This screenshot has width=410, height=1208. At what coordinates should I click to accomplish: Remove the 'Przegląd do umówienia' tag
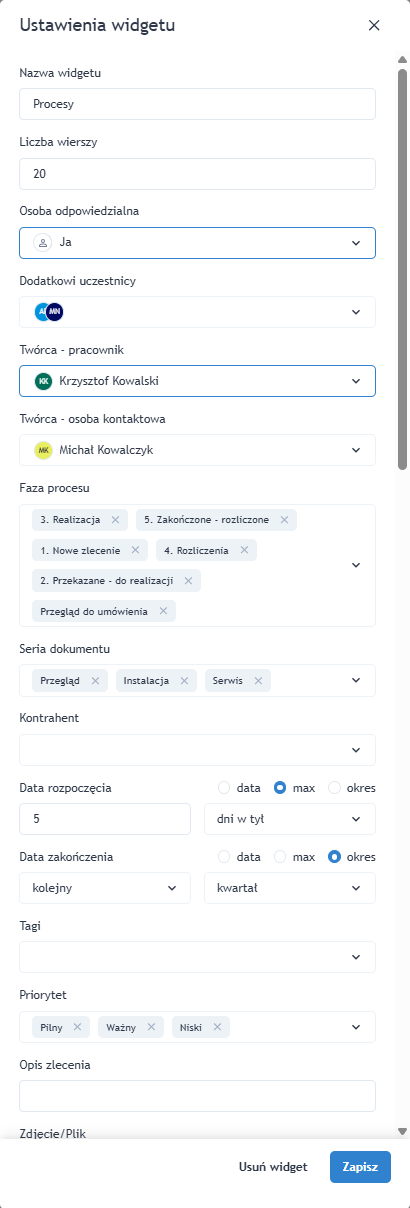(x=163, y=611)
